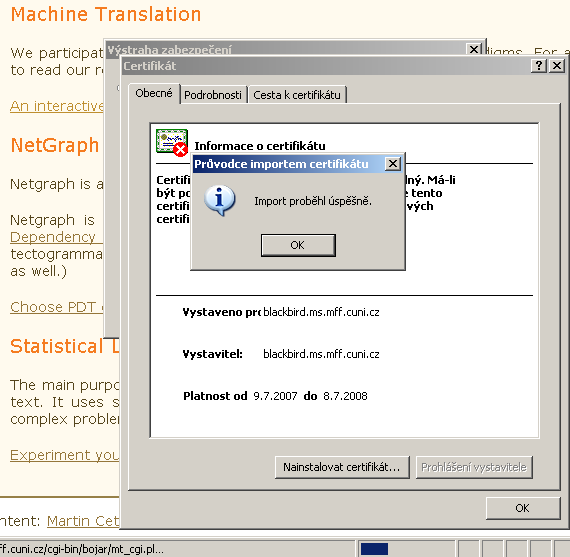The height and width of the screenshot is (557, 570).
Task: Click the status bar URL text
Action: point(81,549)
